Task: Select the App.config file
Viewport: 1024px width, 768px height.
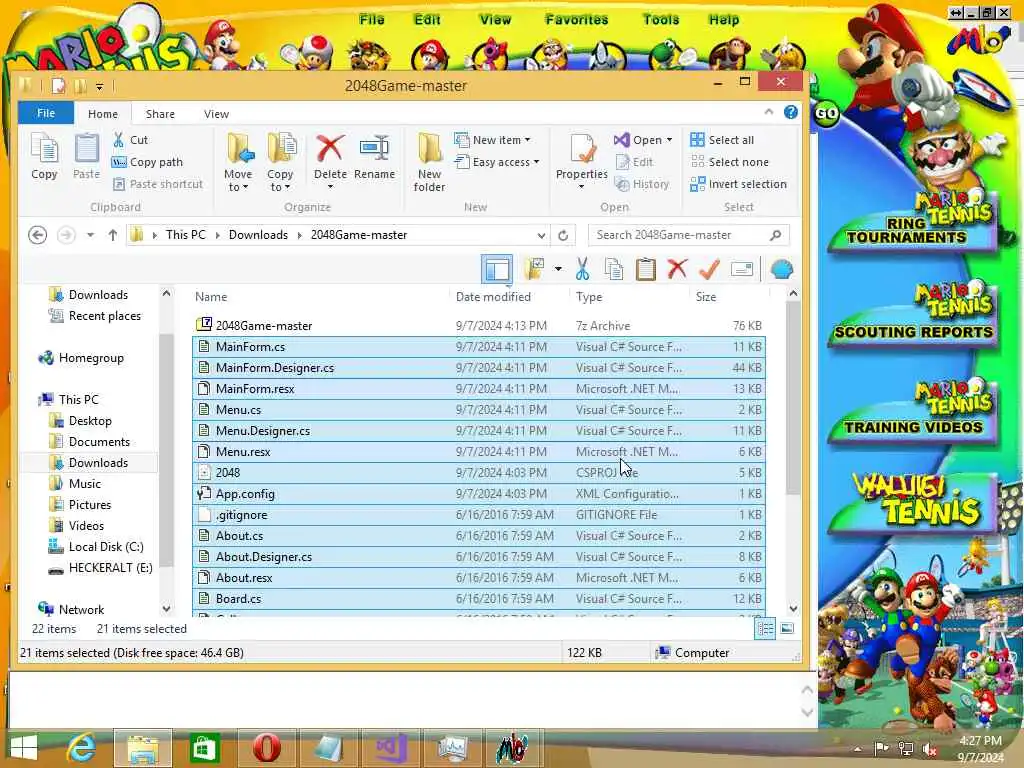Action: (x=479, y=494)
